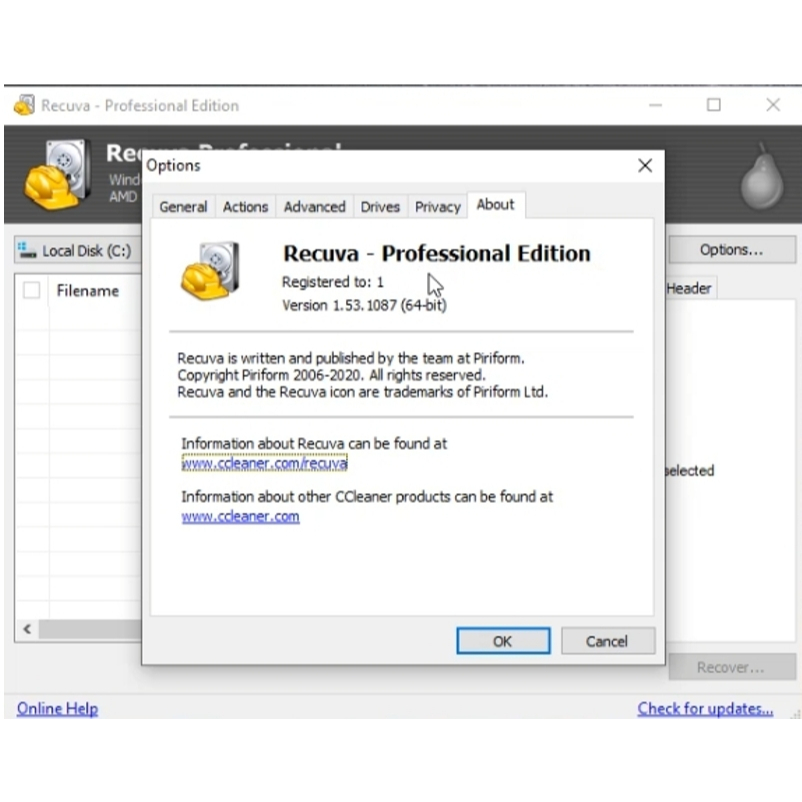802x802 pixels.
Task: Select the Drives tab
Action: 380,207
